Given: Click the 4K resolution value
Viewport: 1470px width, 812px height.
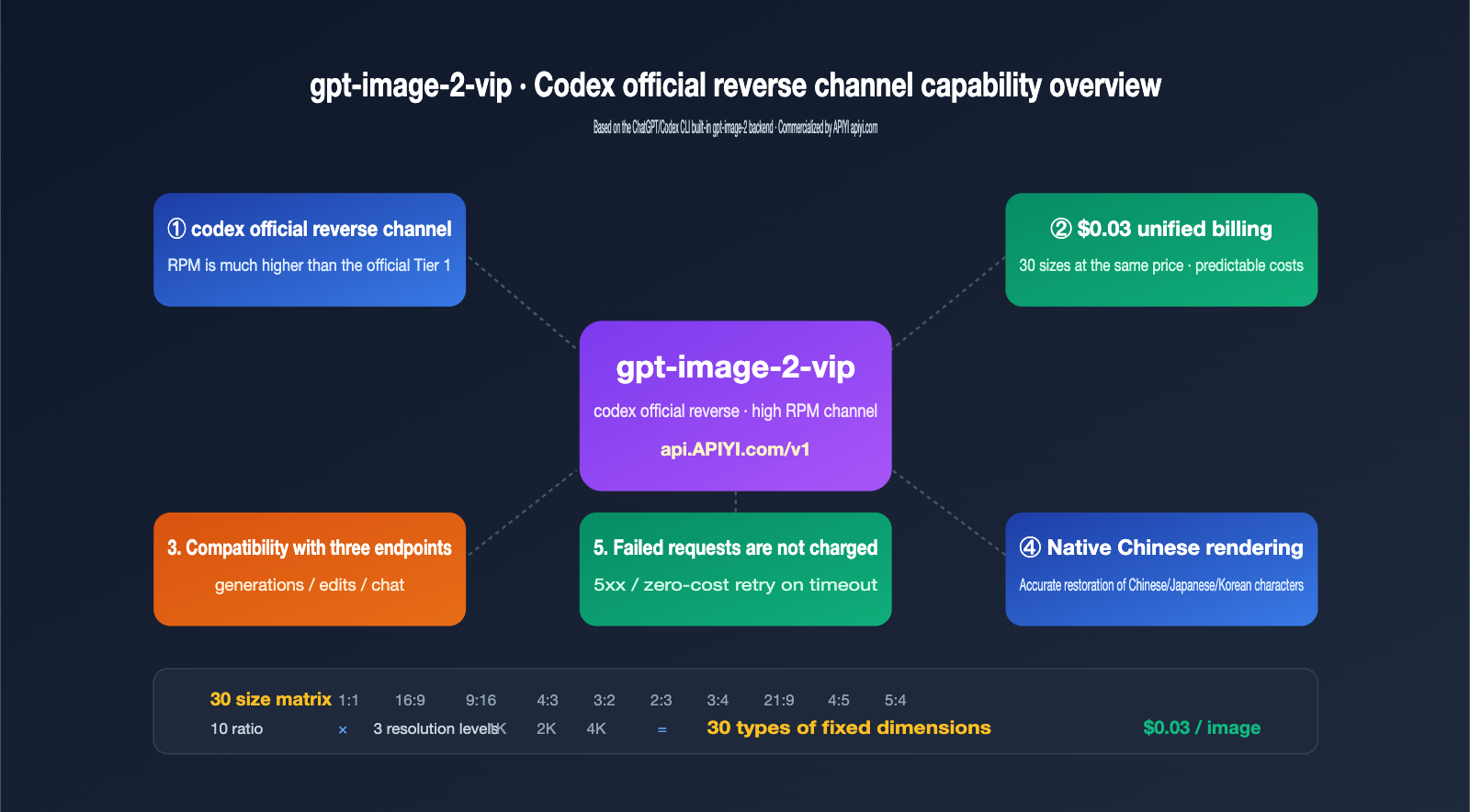Looking at the screenshot, I should (x=596, y=728).
